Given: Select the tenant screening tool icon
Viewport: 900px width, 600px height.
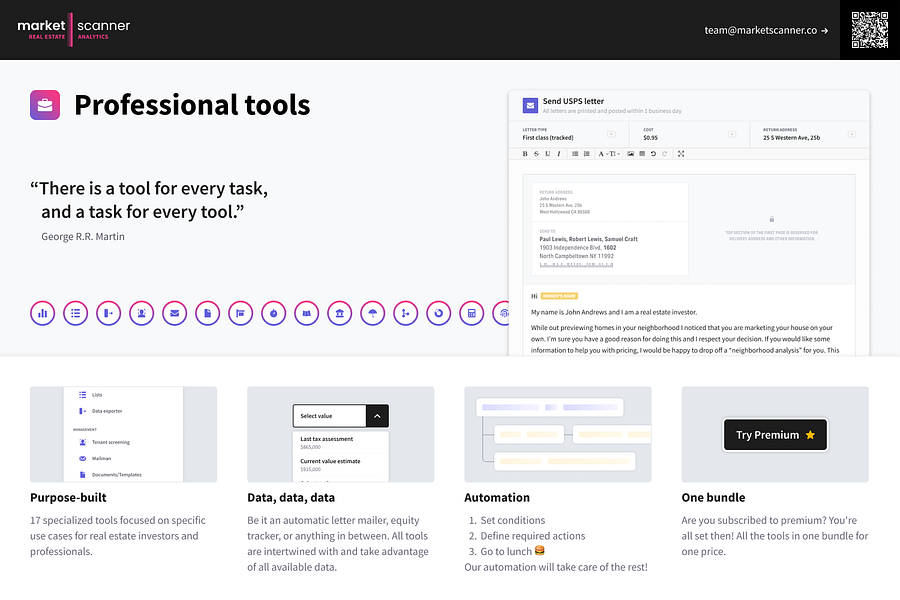Looking at the screenshot, I should pos(142,313).
